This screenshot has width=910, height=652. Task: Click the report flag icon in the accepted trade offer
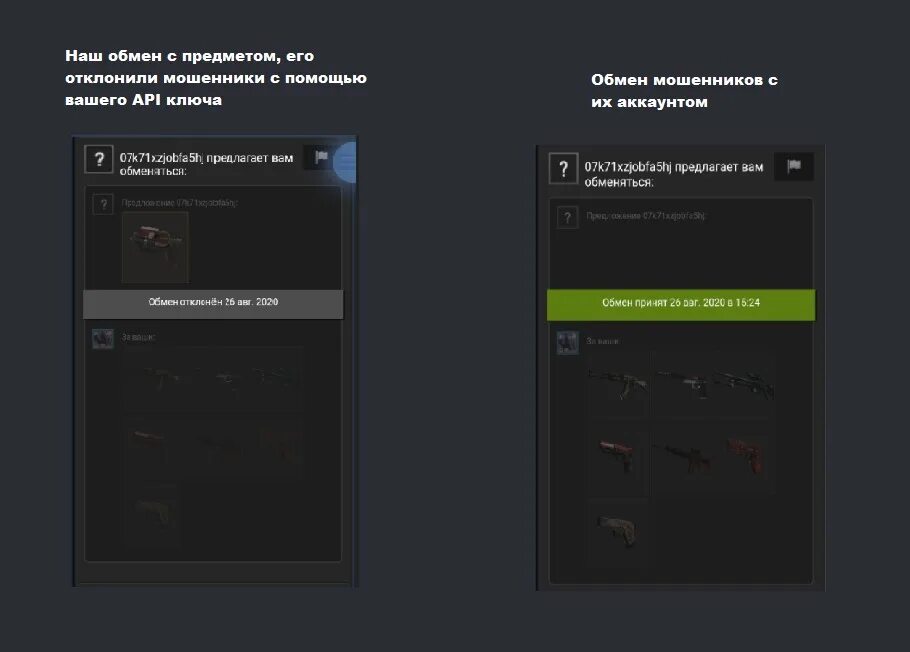(x=794, y=167)
